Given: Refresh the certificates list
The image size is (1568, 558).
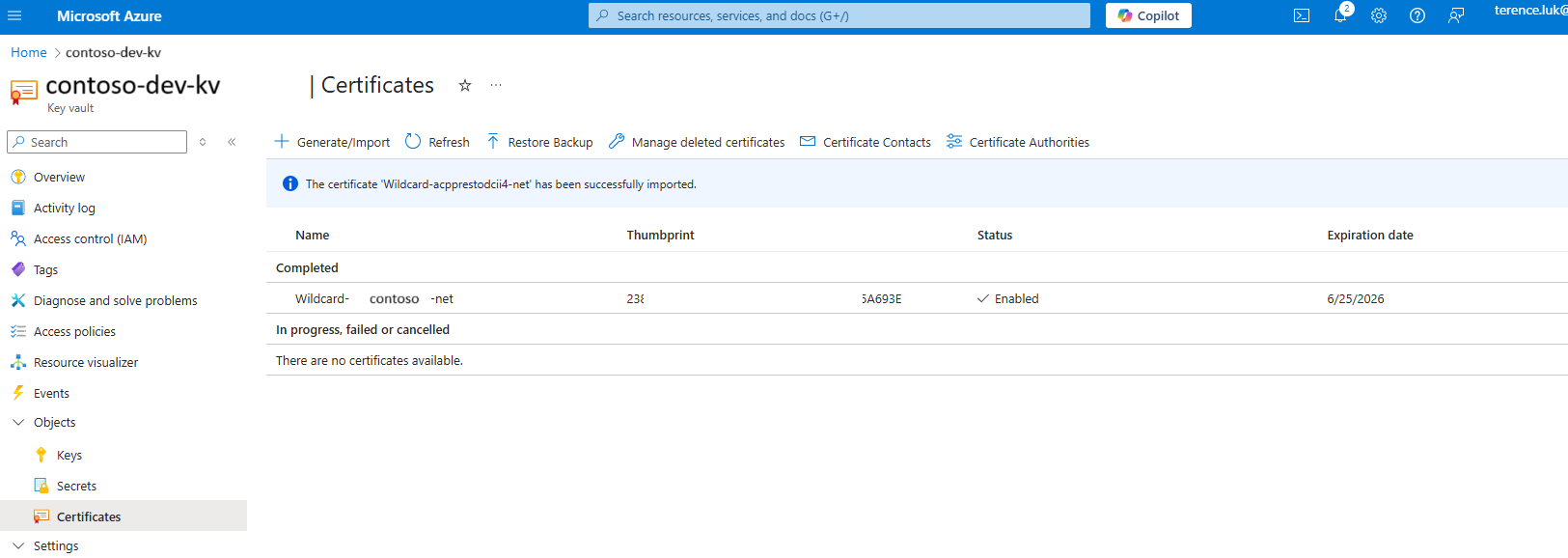Looking at the screenshot, I should (437, 142).
